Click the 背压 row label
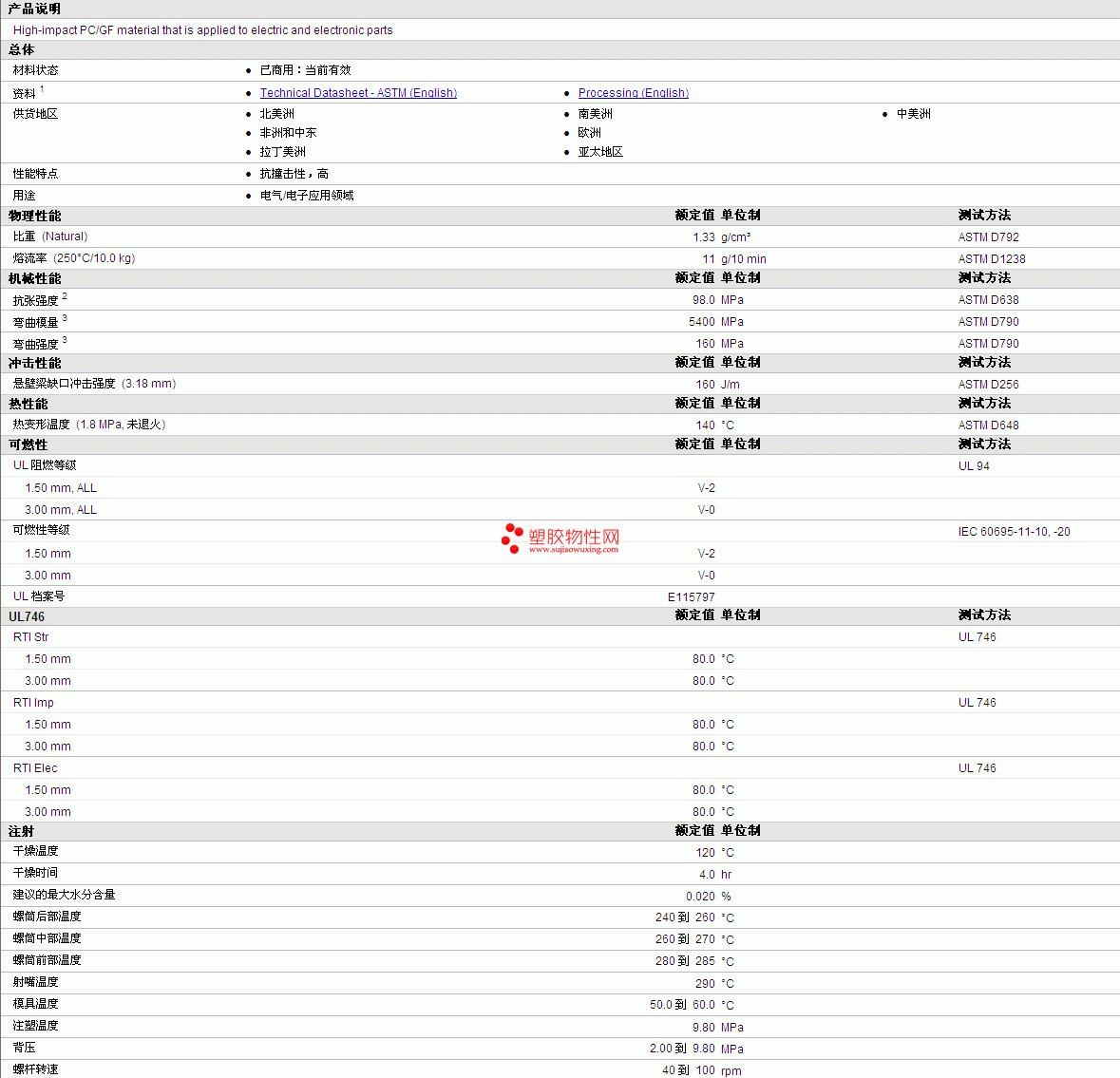The height and width of the screenshot is (1078, 1120). coord(25,1048)
